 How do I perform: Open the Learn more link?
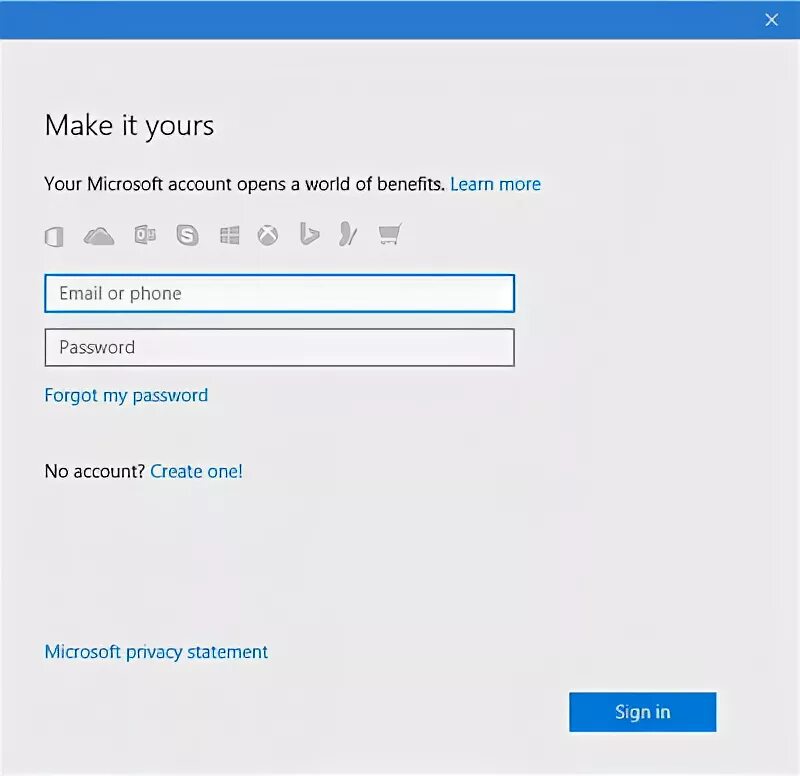[495, 184]
